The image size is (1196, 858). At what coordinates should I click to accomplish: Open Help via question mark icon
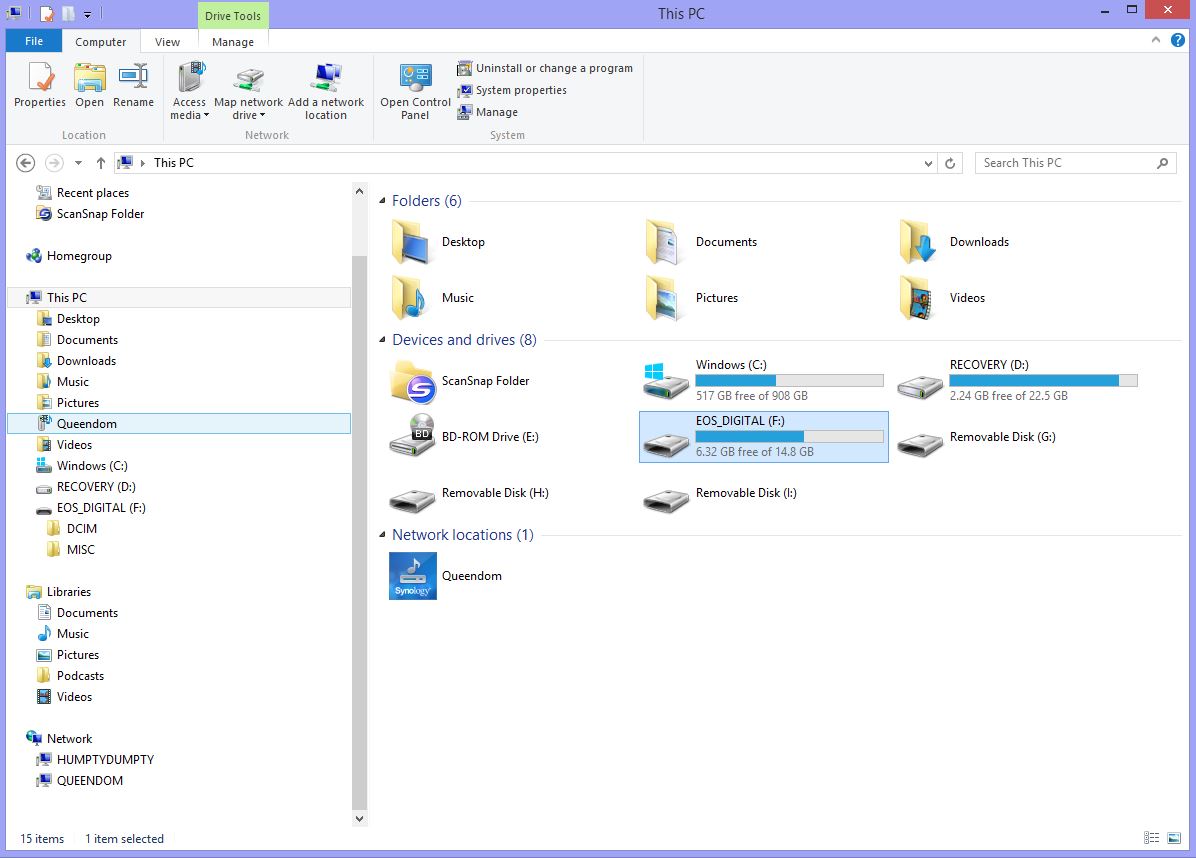coord(1178,40)
